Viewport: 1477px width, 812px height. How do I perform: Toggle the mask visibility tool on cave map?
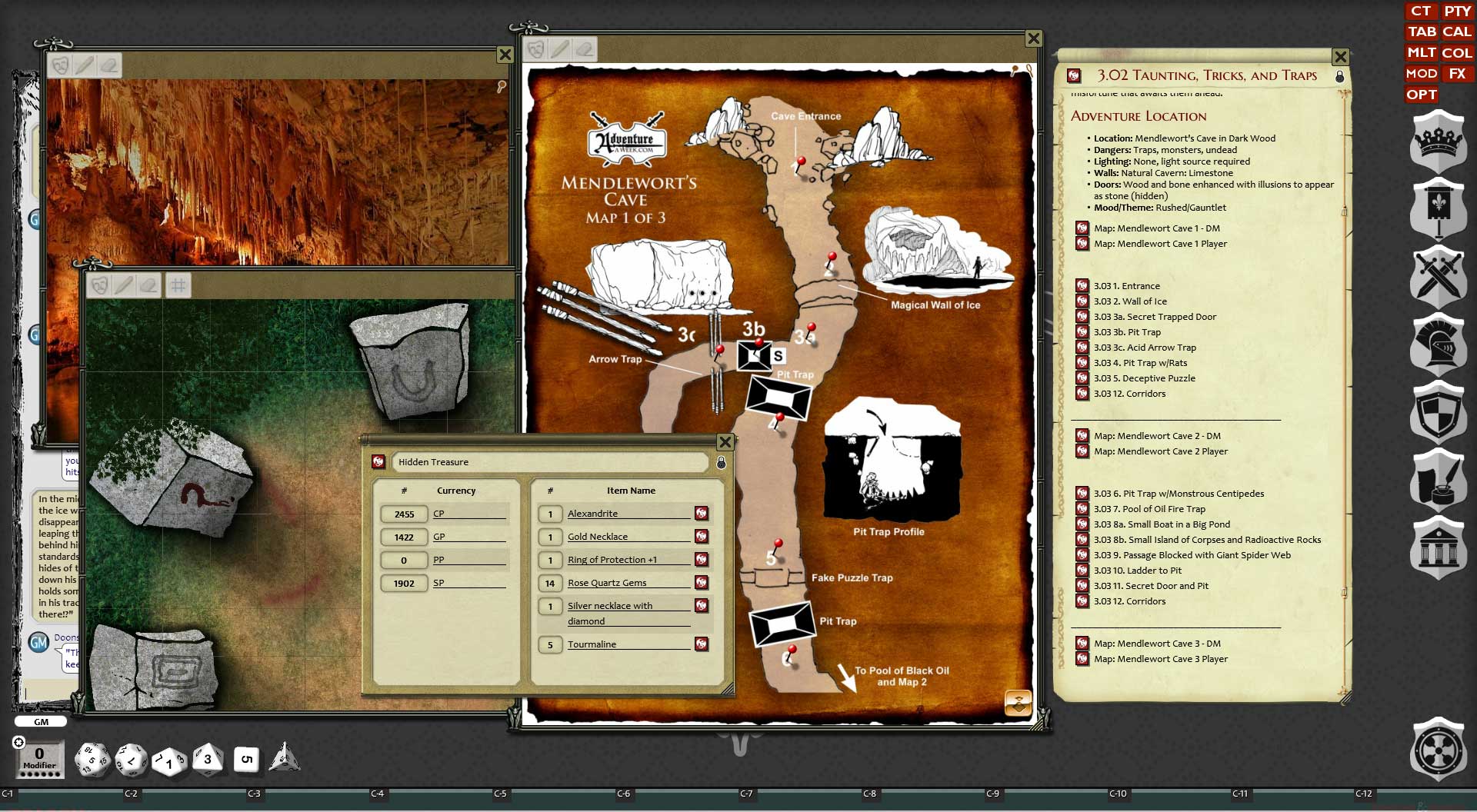pyautogui.click(x=535, y=50)
